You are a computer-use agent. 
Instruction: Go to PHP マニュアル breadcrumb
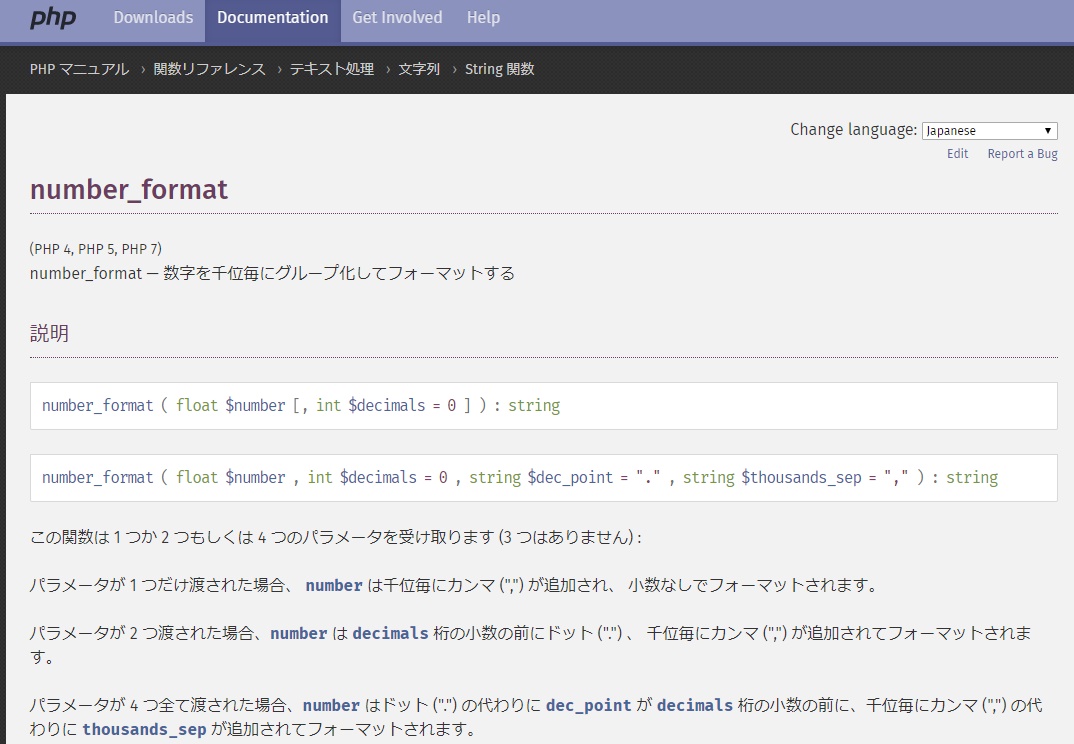tap(79, 69)
